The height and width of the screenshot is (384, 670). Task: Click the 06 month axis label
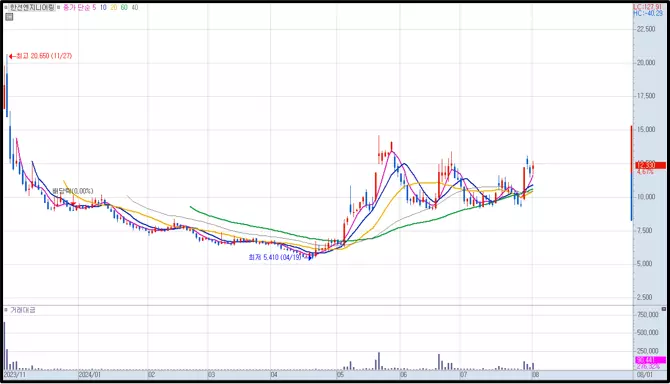point(403,375)
